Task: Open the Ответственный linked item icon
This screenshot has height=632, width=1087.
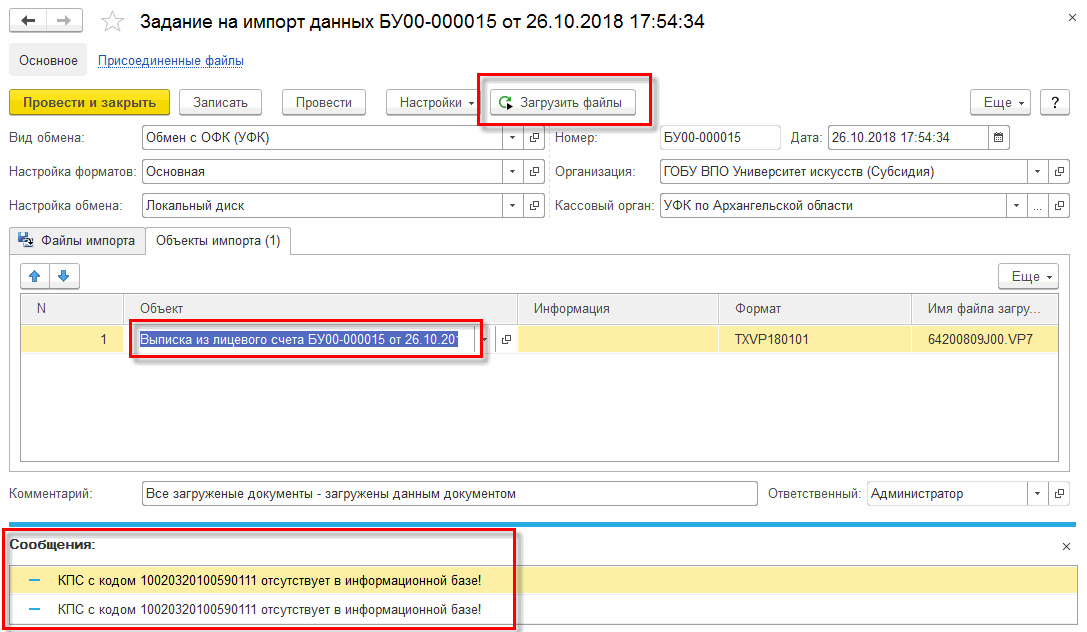Action: (1059, 493)
